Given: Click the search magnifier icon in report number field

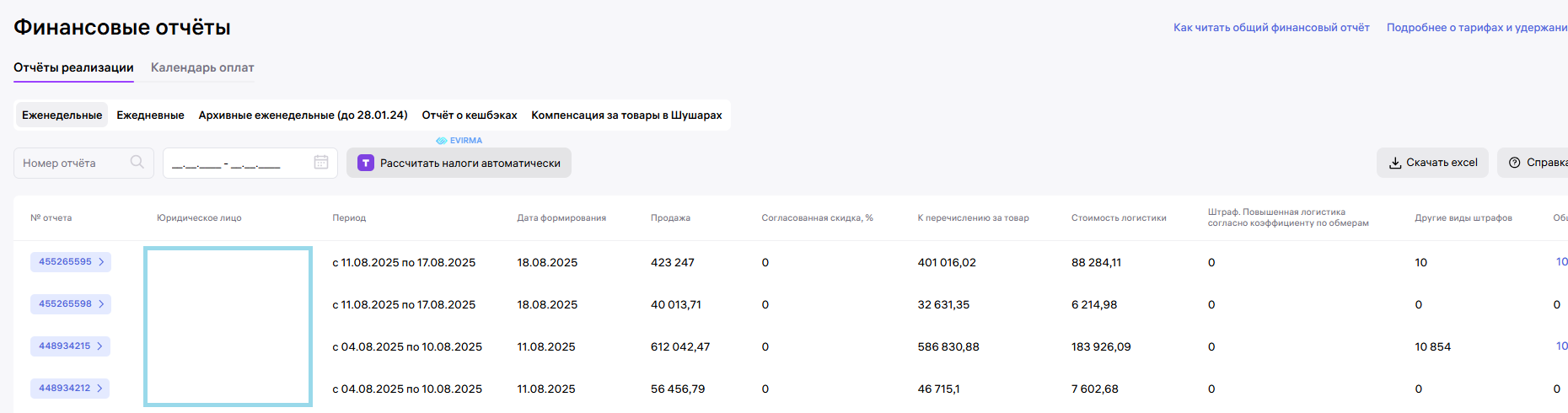Looking at the screenshot, I should 137,162.
